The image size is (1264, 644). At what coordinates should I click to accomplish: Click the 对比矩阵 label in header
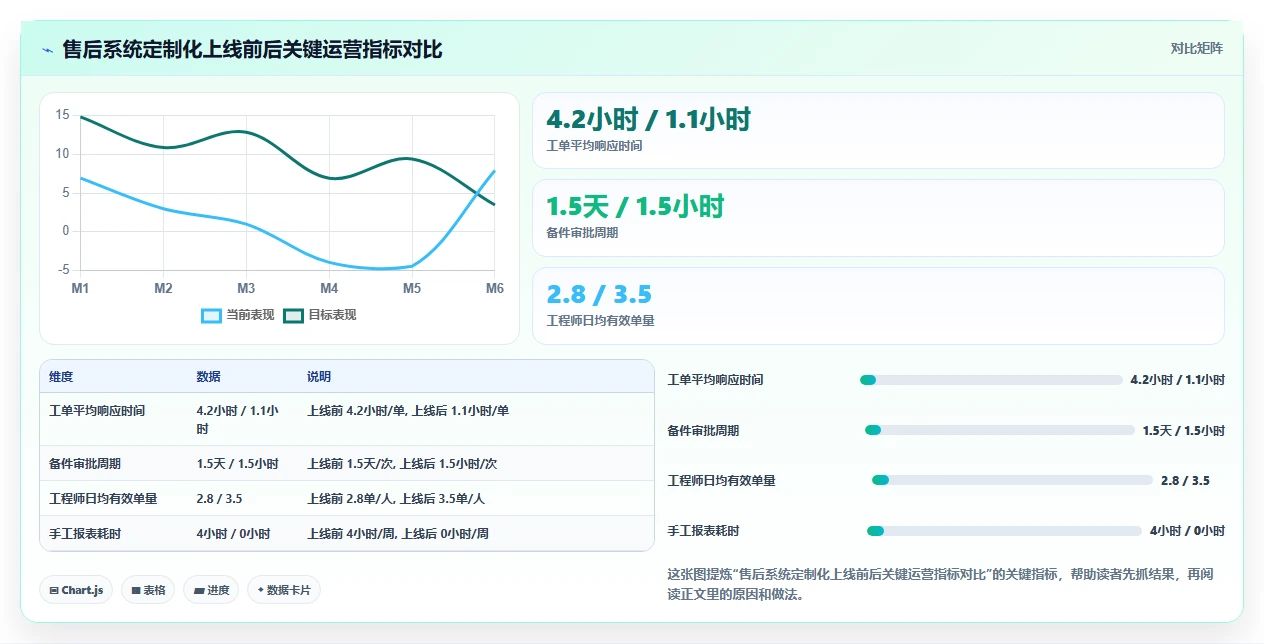(x=1197, y=48)
